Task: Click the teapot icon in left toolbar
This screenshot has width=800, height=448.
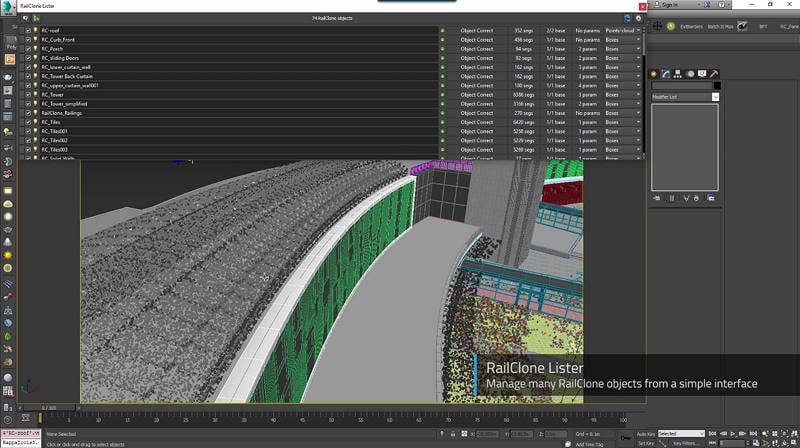Action: pyautogui.click(x=8, y=77)
